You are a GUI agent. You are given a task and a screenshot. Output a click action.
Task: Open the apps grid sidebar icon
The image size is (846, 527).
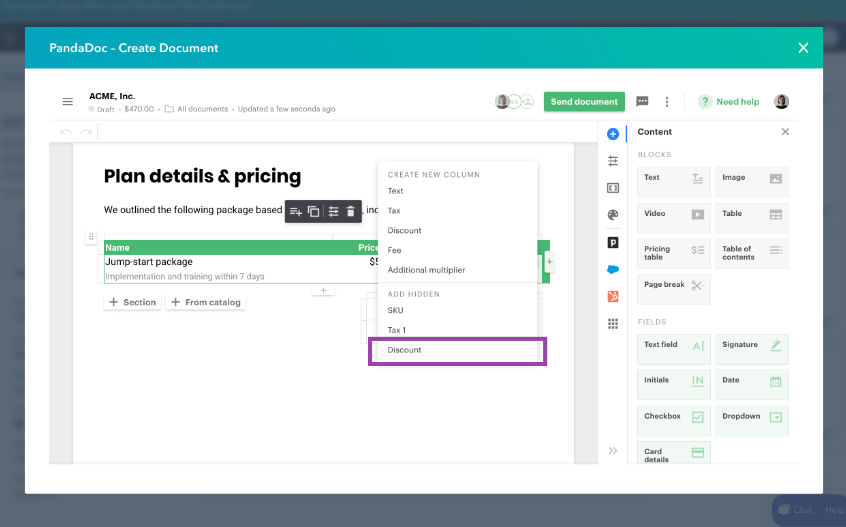click(x=613, y=323)
